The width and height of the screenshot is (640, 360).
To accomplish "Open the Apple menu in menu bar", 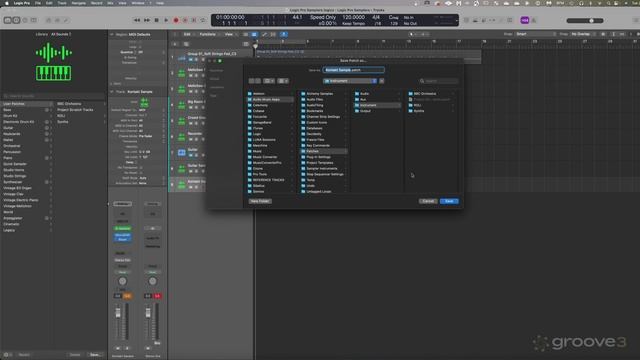I will pyautogui.click(x=6, y=3).
